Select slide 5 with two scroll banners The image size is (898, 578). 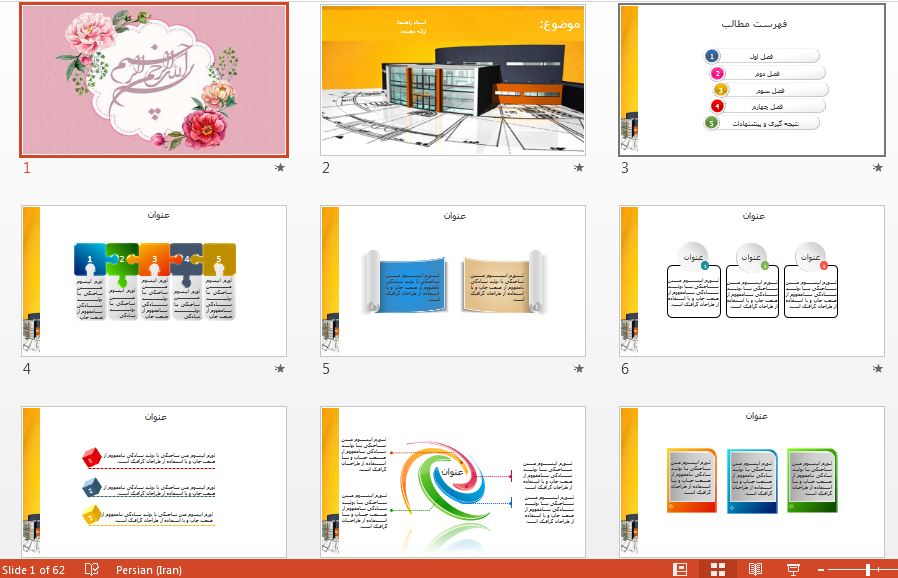point(452,281)
